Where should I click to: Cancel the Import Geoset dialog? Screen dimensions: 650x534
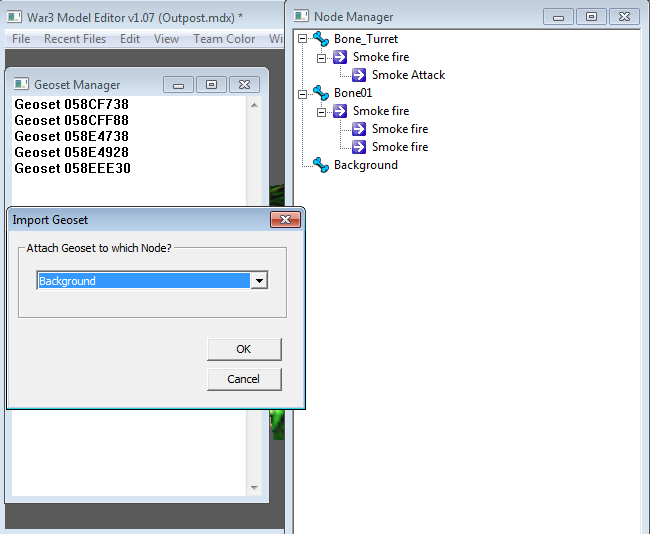(x=244, y=379)
